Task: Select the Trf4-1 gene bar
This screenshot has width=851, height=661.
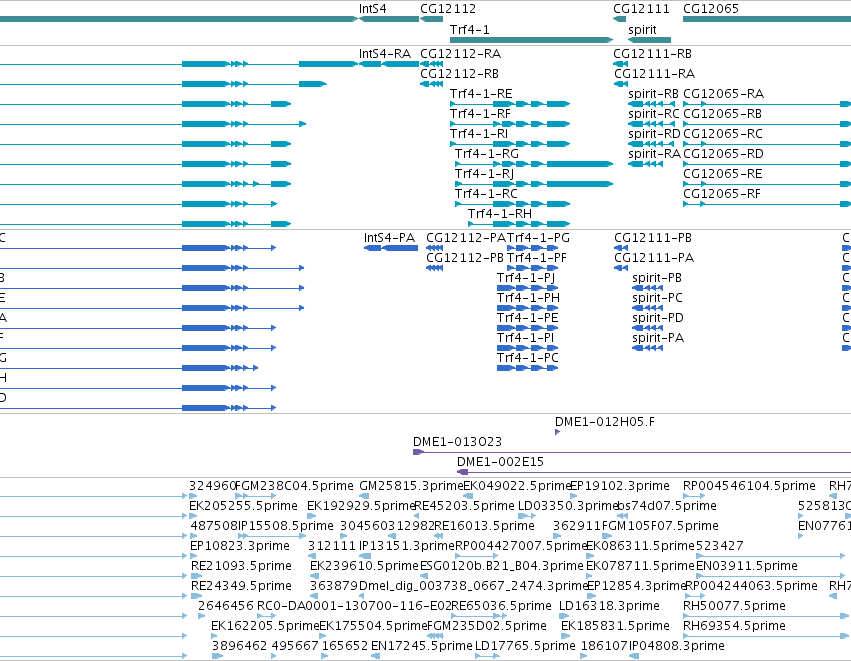Action: click(531, 40)
